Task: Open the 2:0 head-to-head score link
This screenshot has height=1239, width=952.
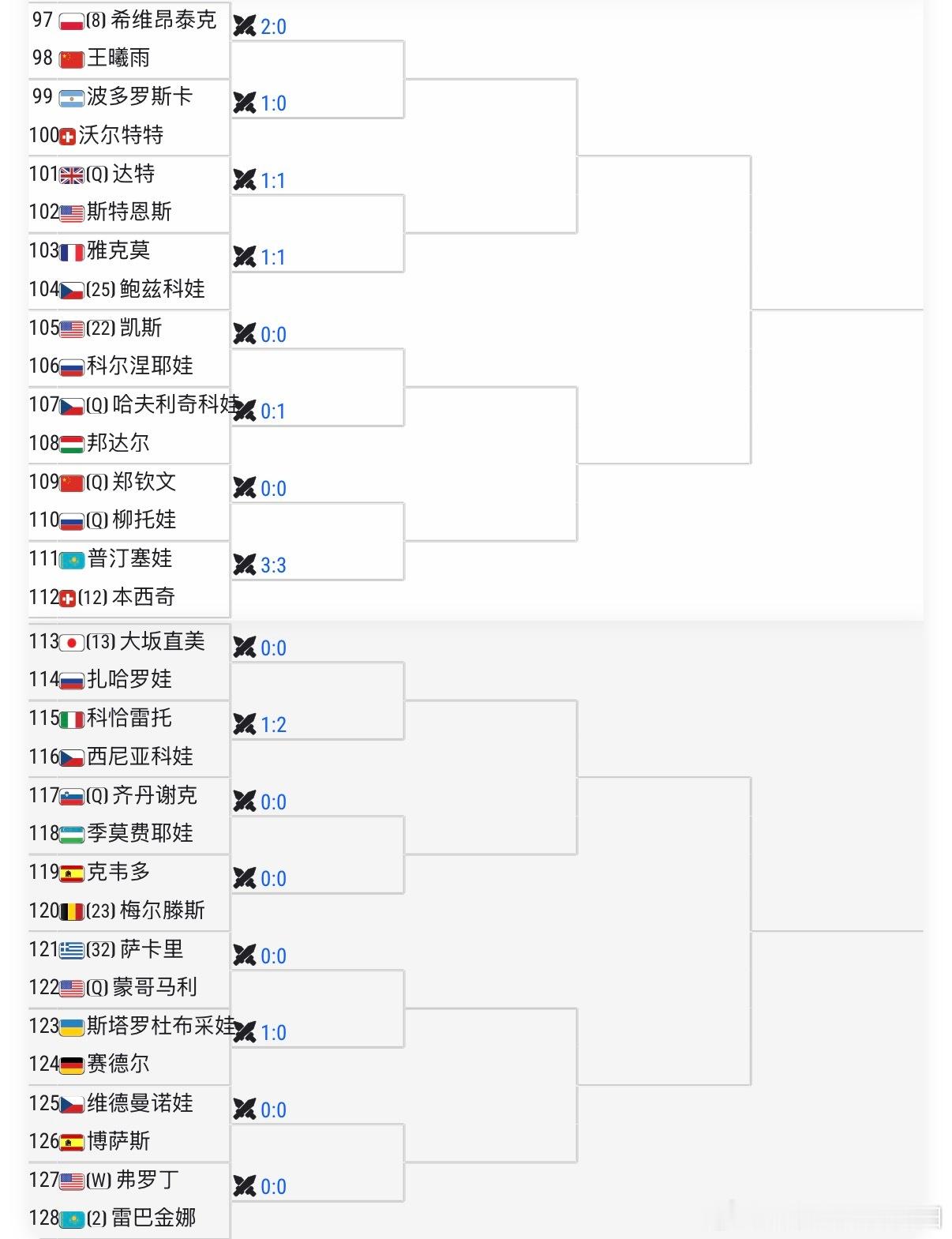Action: 273,27
